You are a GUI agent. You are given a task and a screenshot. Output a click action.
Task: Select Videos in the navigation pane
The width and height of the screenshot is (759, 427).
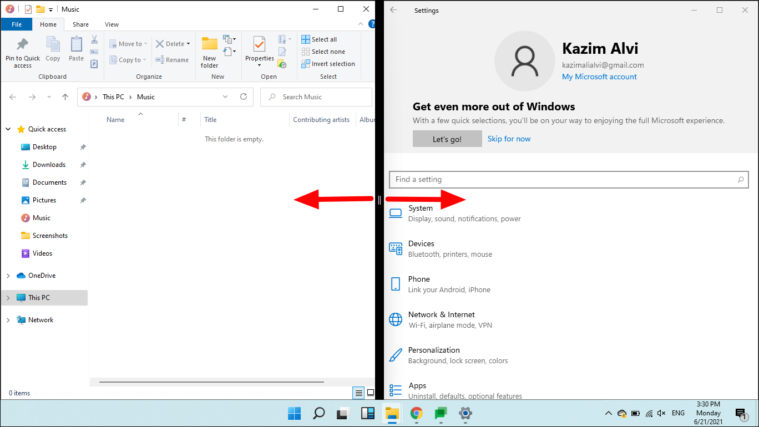coord(42,253)
